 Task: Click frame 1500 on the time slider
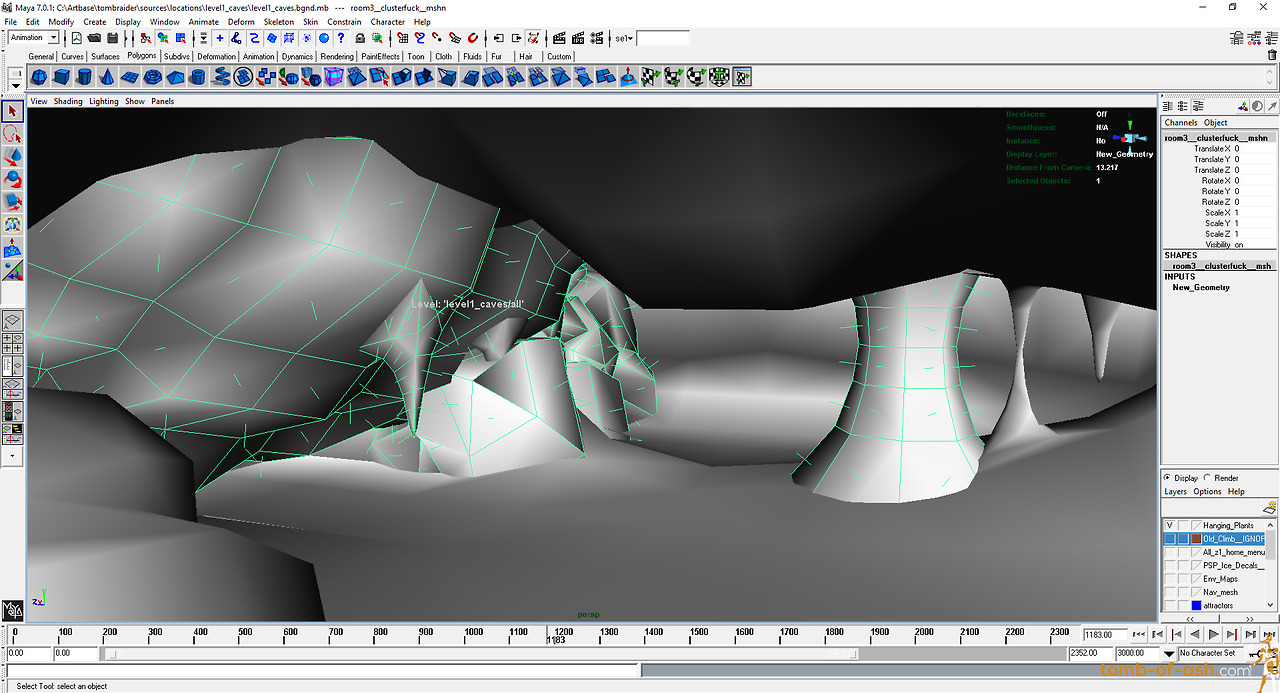pos(697,636)
